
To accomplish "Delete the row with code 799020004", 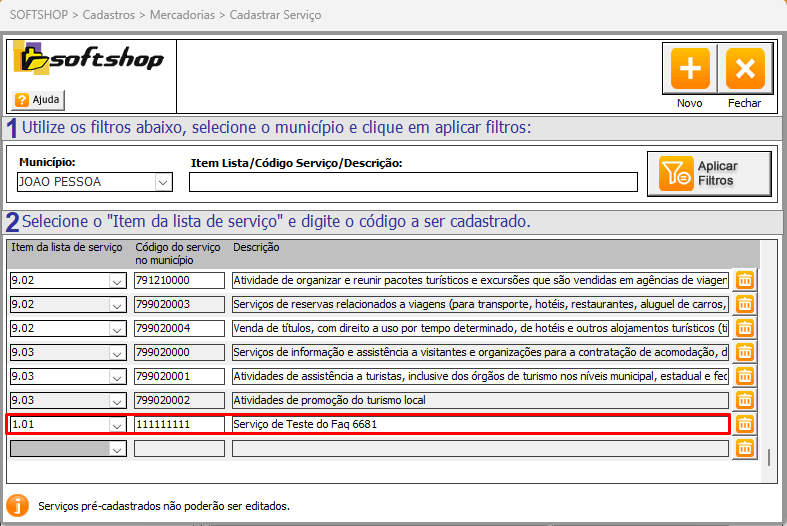I will tap(745, 328).
